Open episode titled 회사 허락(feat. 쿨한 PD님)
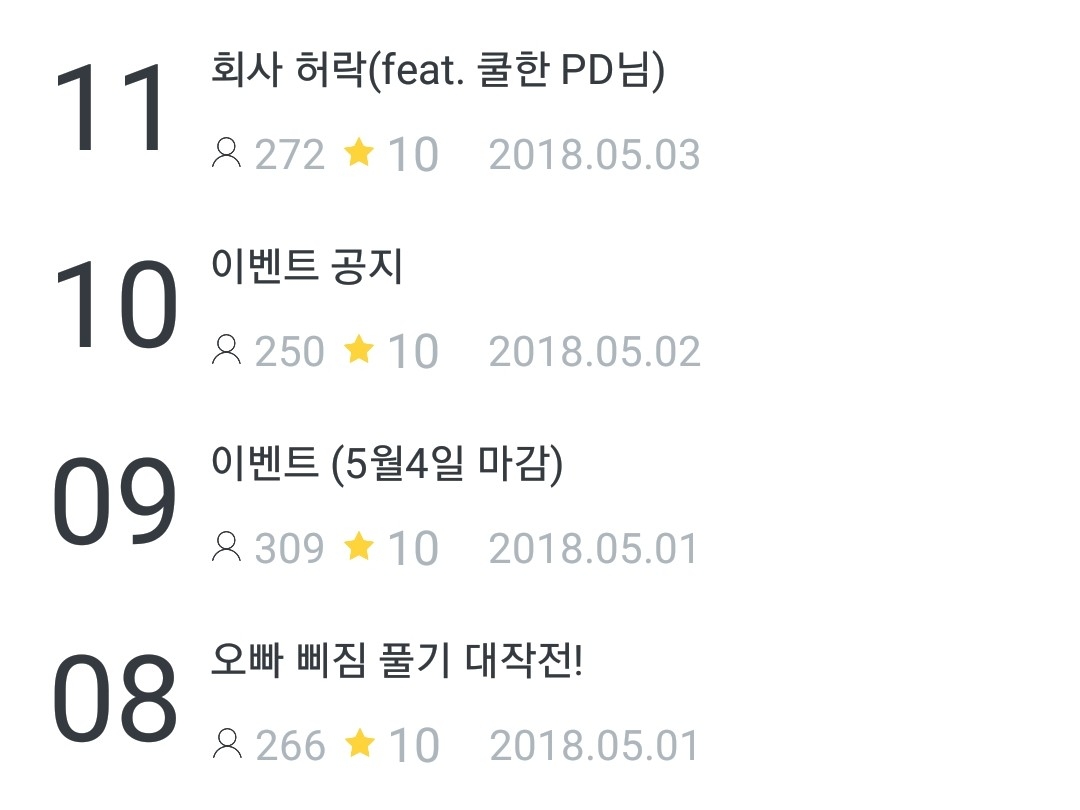 coord(438,72)
